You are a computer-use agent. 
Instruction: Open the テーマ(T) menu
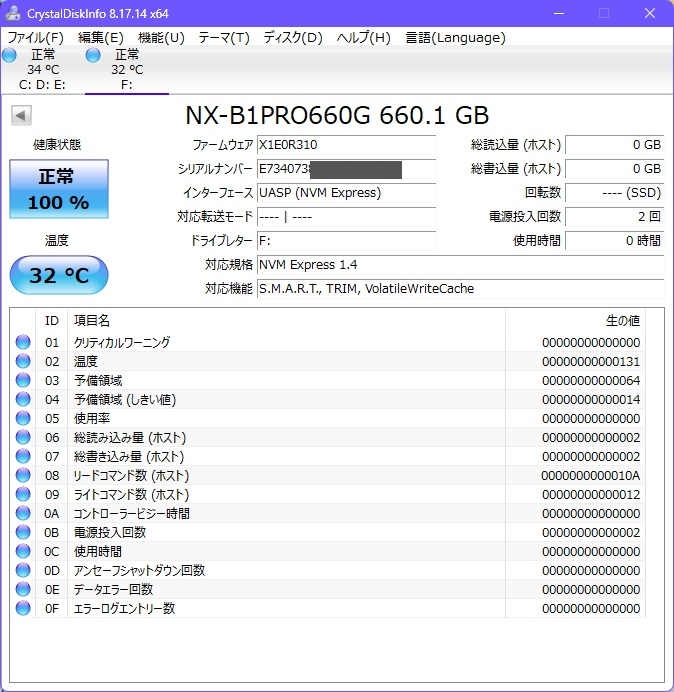pos(224,38)
